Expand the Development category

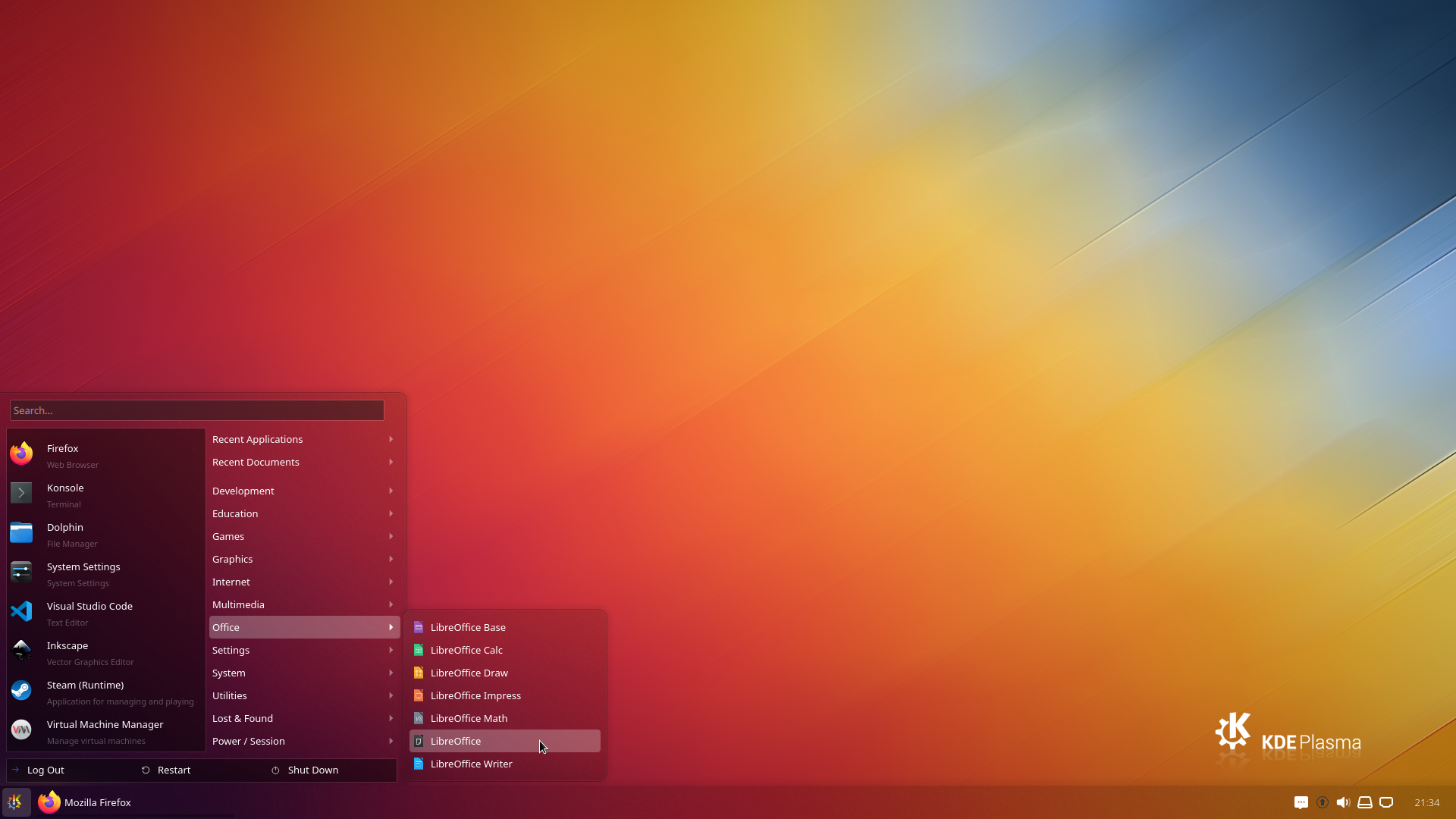pos(303,491)
